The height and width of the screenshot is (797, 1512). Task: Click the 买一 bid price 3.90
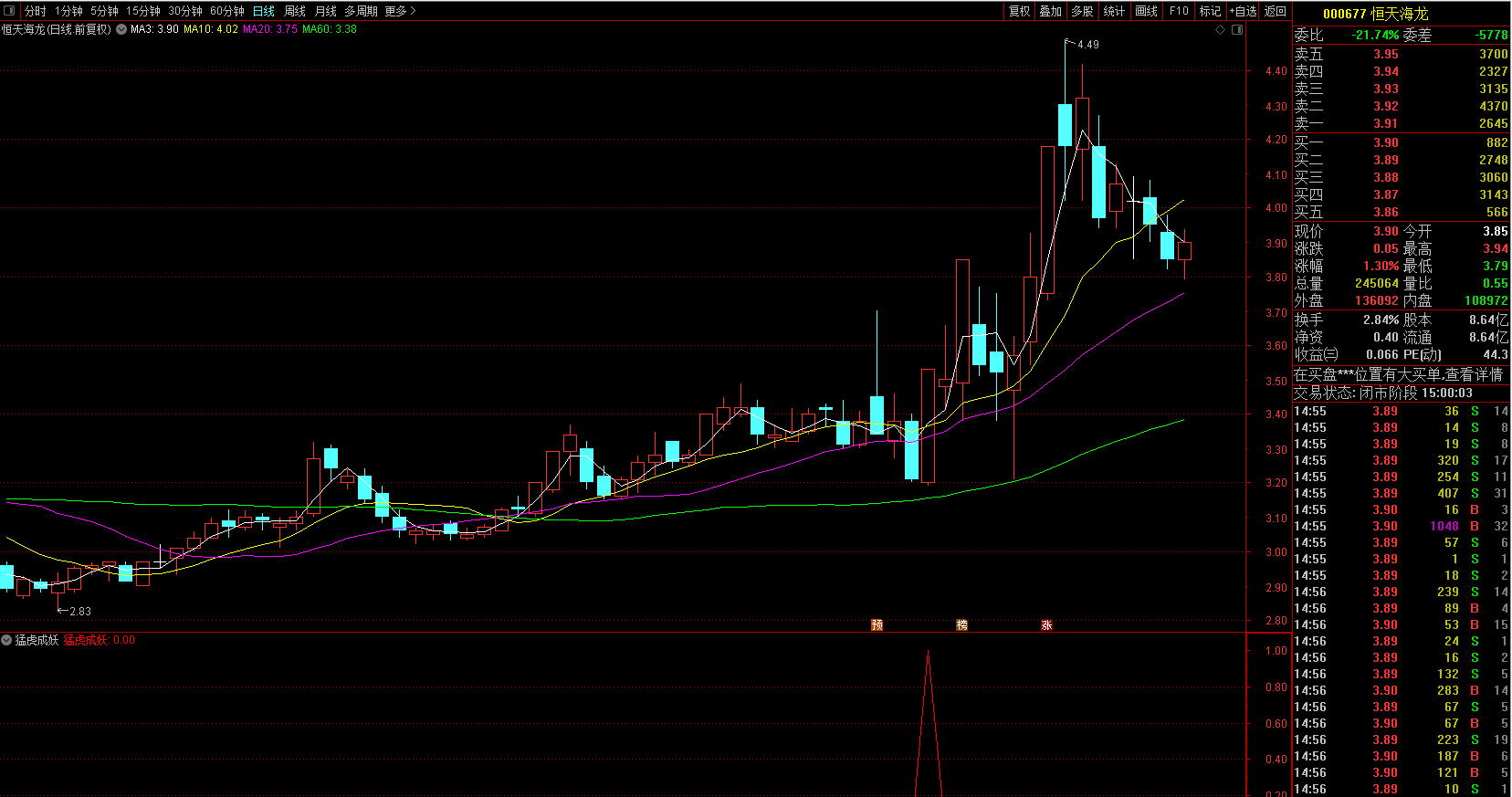1386,142
